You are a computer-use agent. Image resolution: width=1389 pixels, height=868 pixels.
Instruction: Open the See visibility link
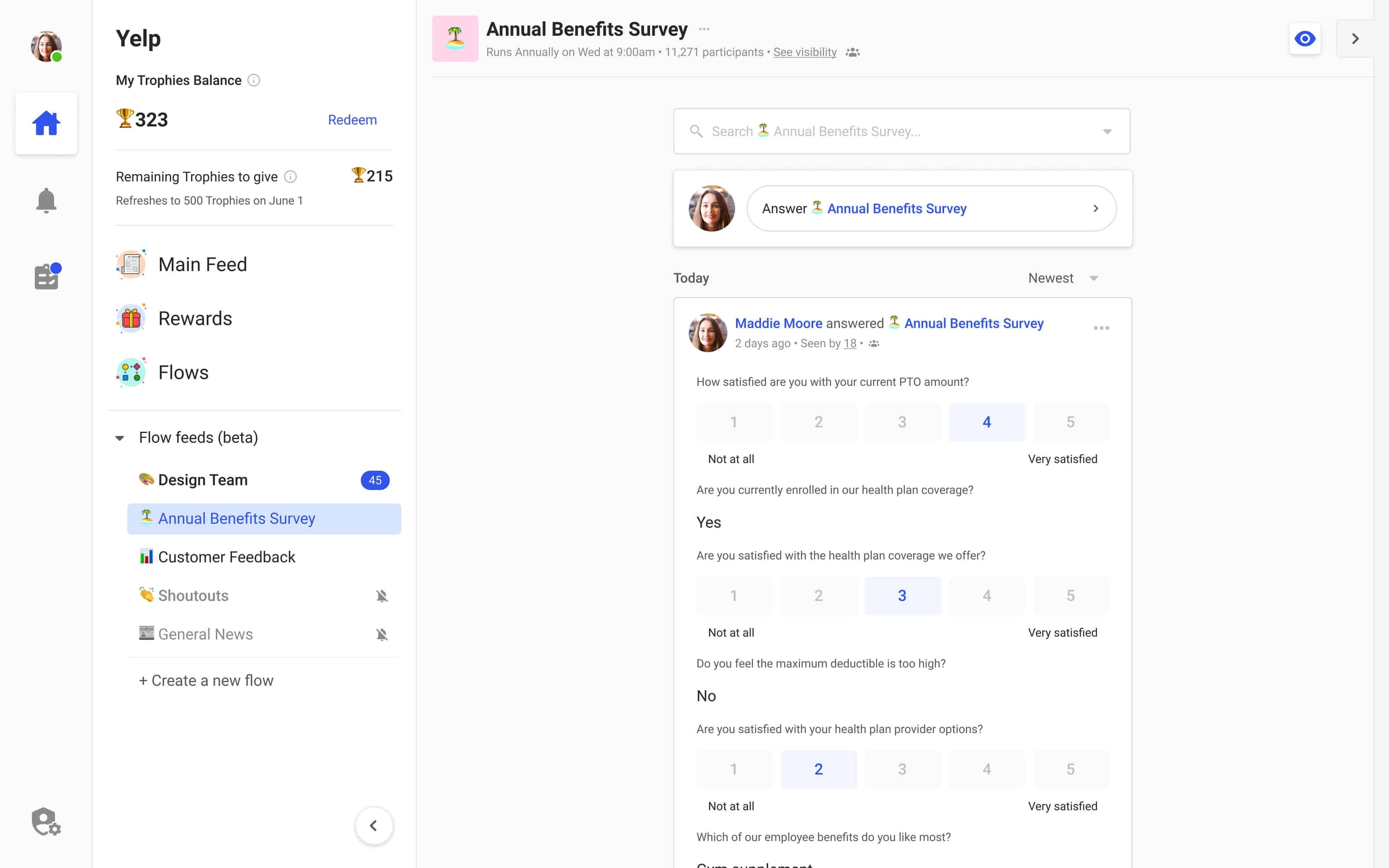point(805,52)
